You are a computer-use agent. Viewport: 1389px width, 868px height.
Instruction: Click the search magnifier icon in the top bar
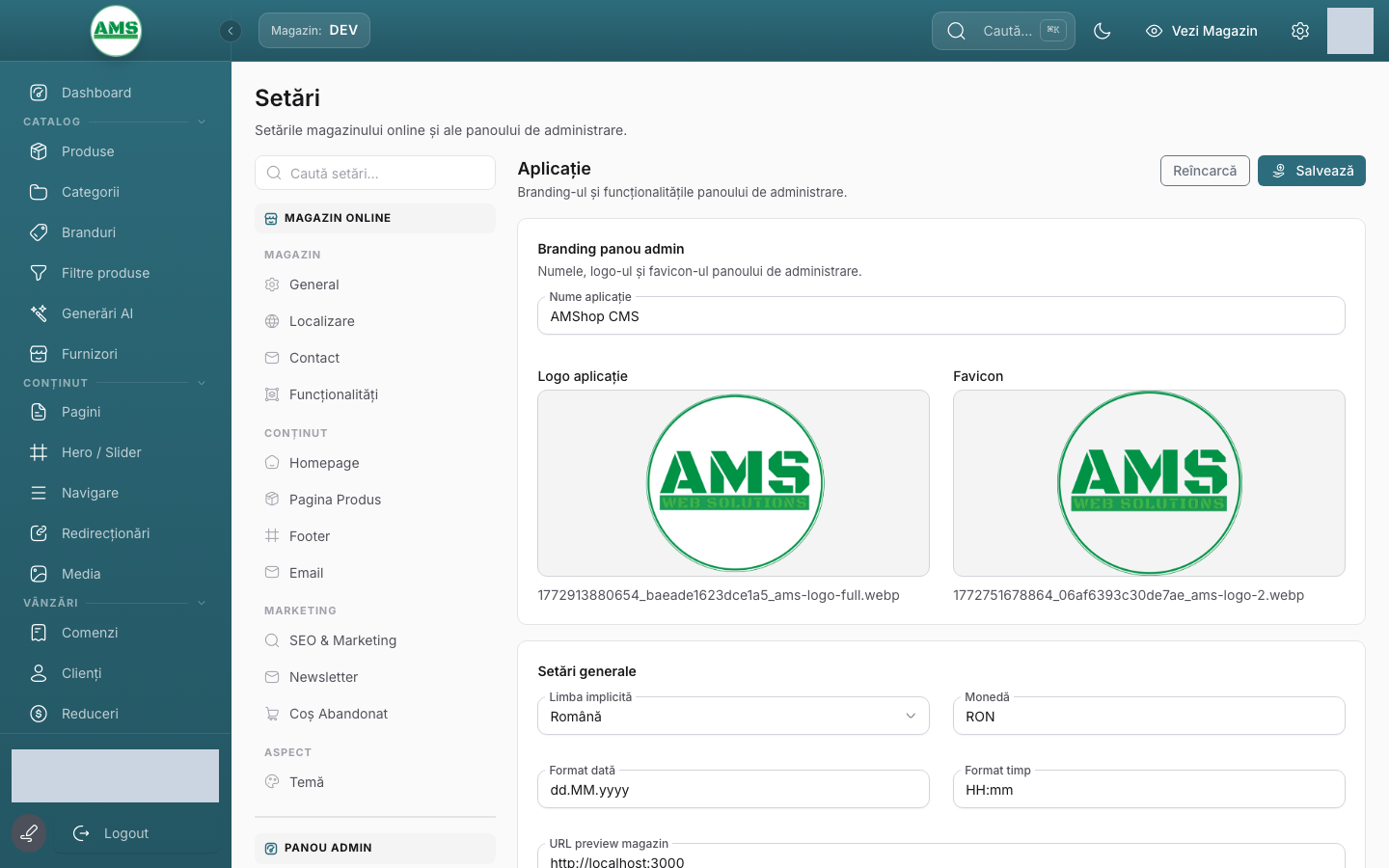tap(956, 31)
